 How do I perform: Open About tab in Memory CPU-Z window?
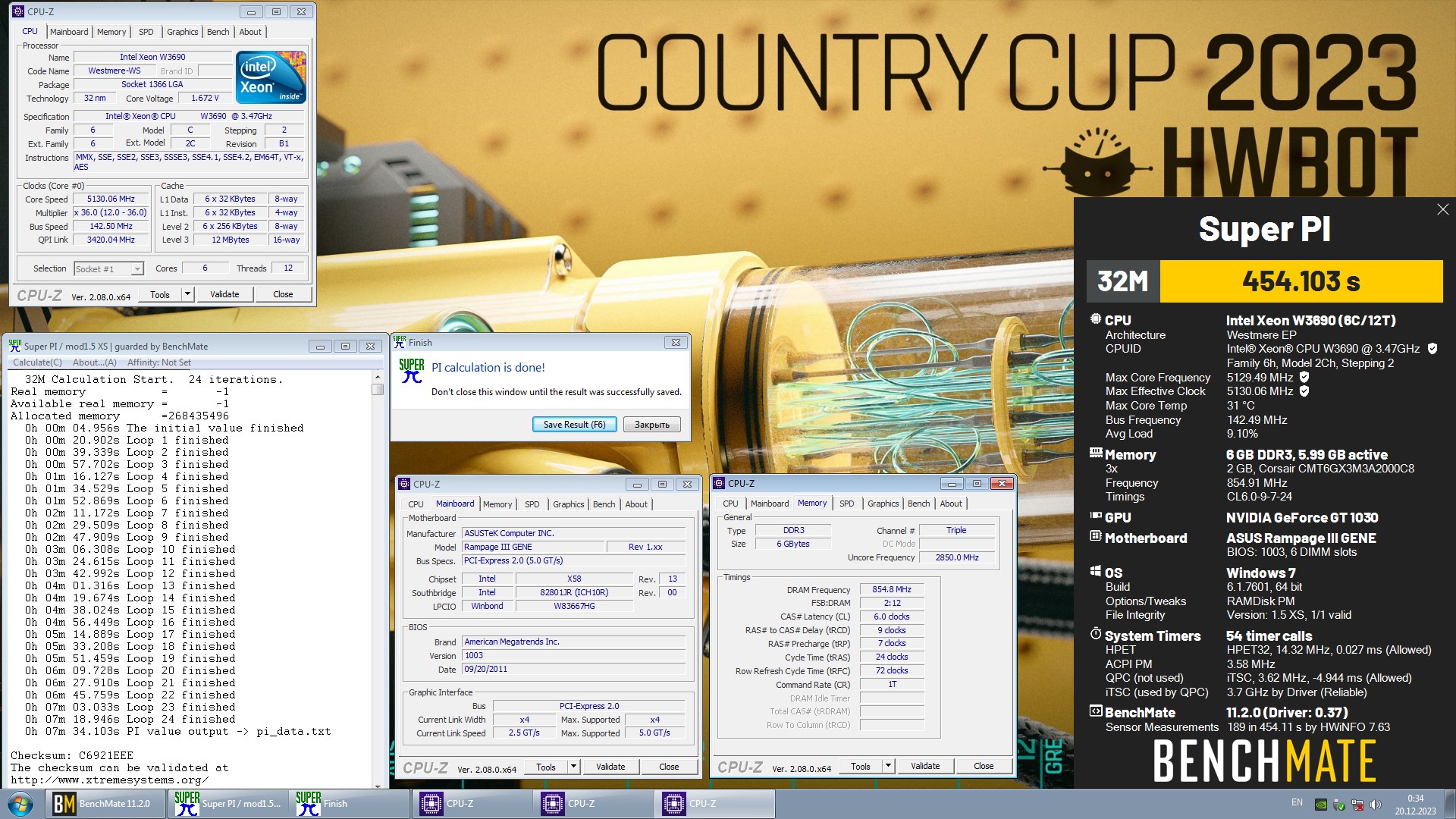pyautogui.click(x=951, y=504)
